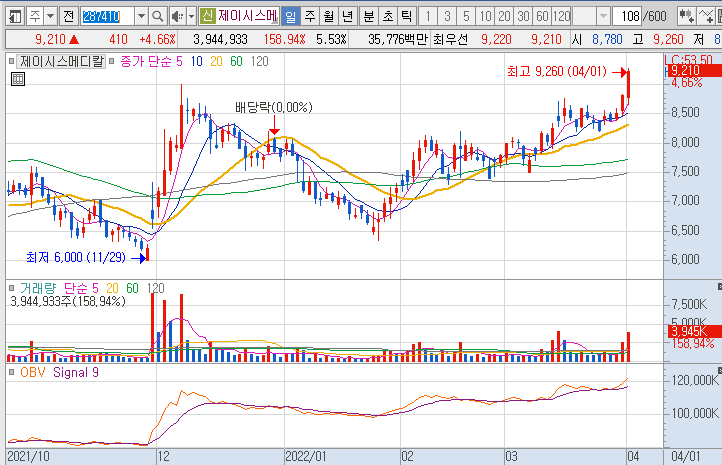Open stock code history dropdown arrow
The width and height of the screenshot is (722, 465).
(x=141, y=17)
